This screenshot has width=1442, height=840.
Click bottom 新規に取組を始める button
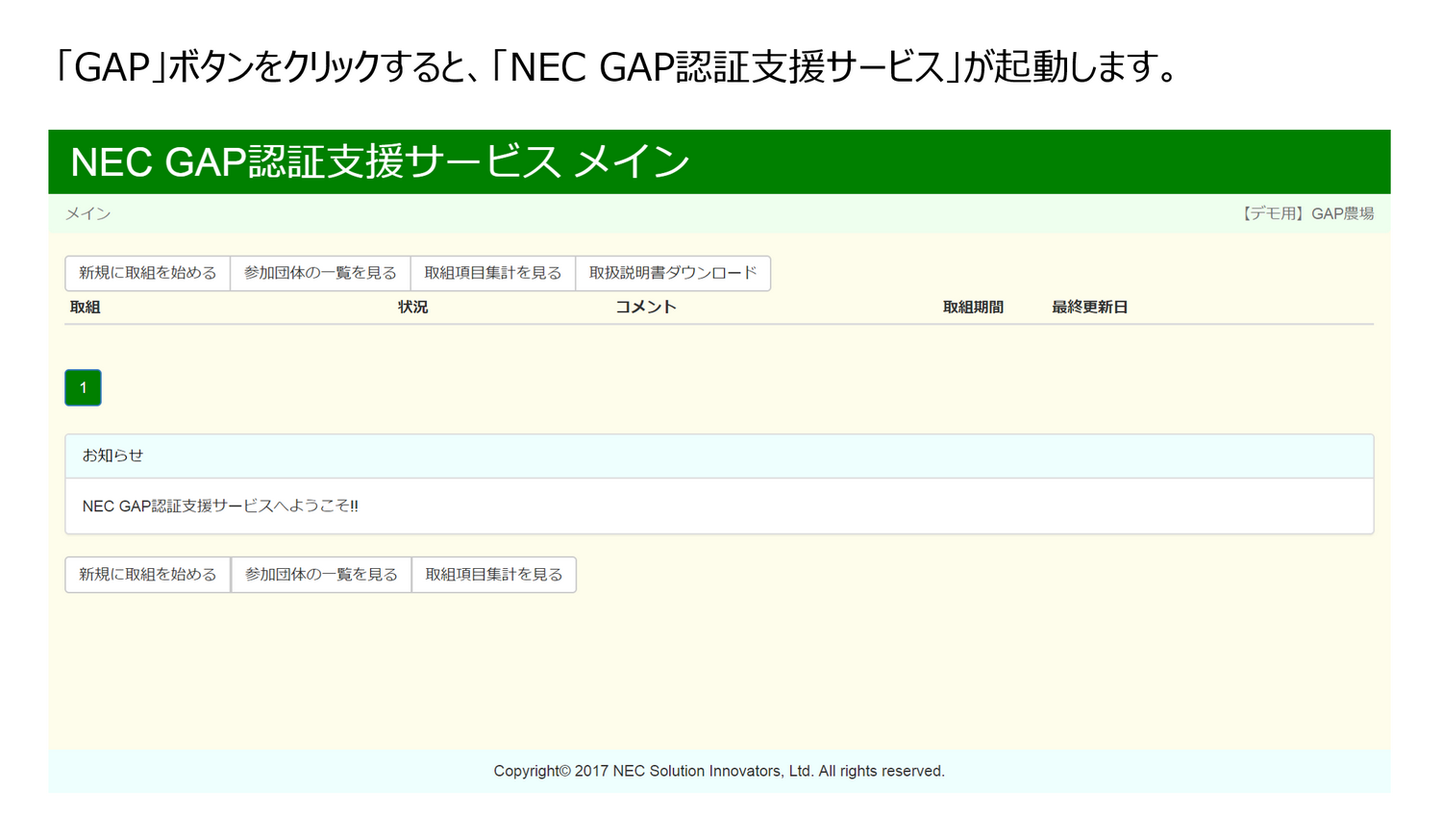[x=148, y=575]
